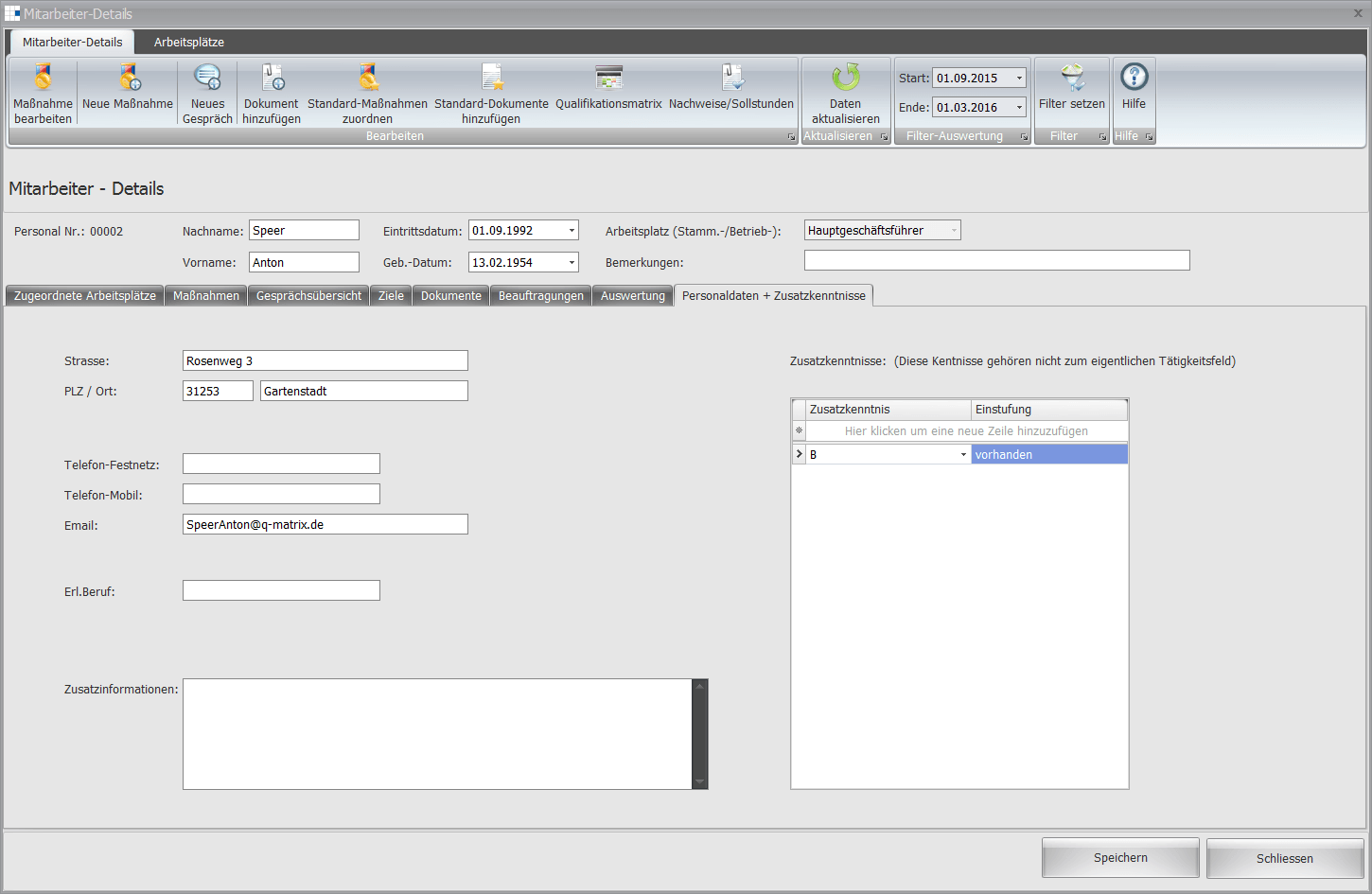Open the Hilfe help icon

(x=1134, y=78)
